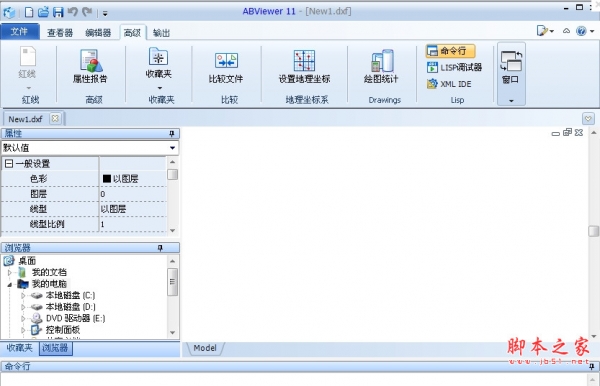600x386 pixels.
Task: Click the 窗口 windows icon in ribbon
Action: 511,62
